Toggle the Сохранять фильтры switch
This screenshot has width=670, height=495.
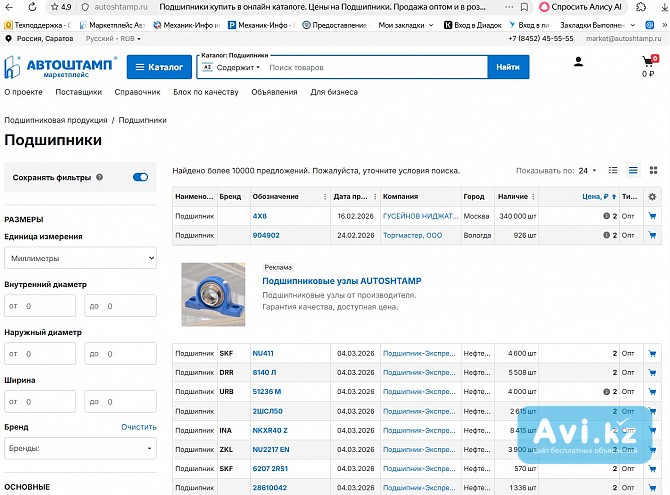pyautogui.click(x=140, y=177)
